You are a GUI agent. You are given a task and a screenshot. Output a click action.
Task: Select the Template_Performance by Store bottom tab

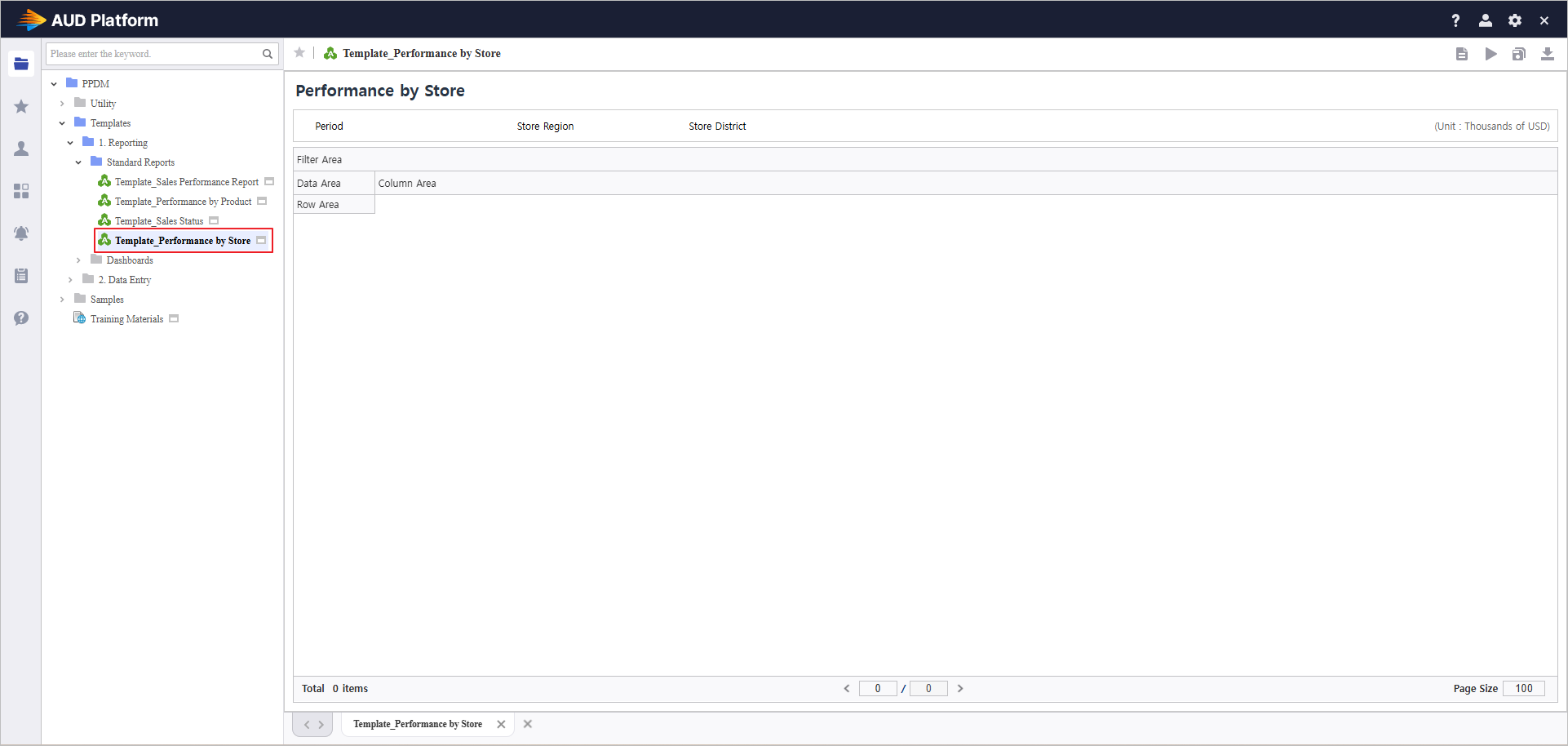pyautogui.click(x=417, y=724)
